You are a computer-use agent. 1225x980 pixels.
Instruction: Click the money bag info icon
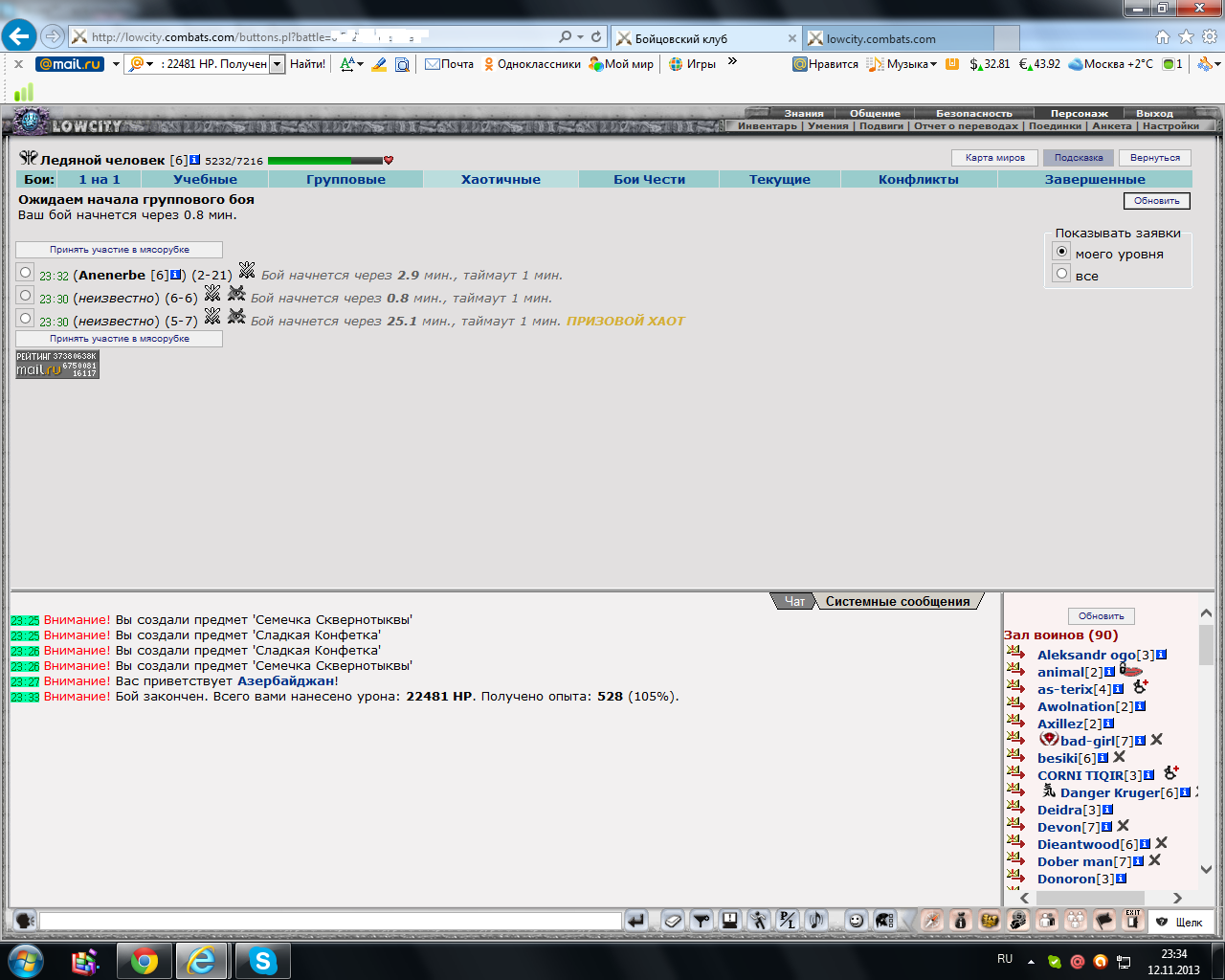[961, 921]
